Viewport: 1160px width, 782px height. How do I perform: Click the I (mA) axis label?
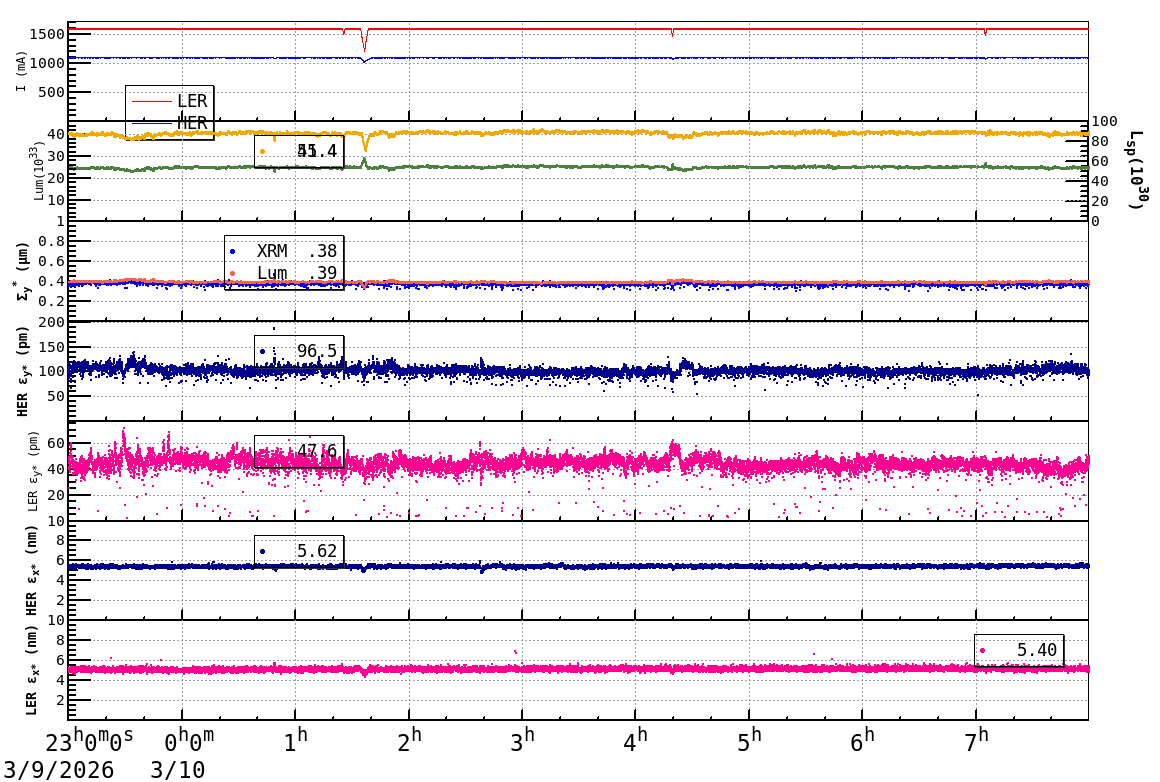coord(21,72)
